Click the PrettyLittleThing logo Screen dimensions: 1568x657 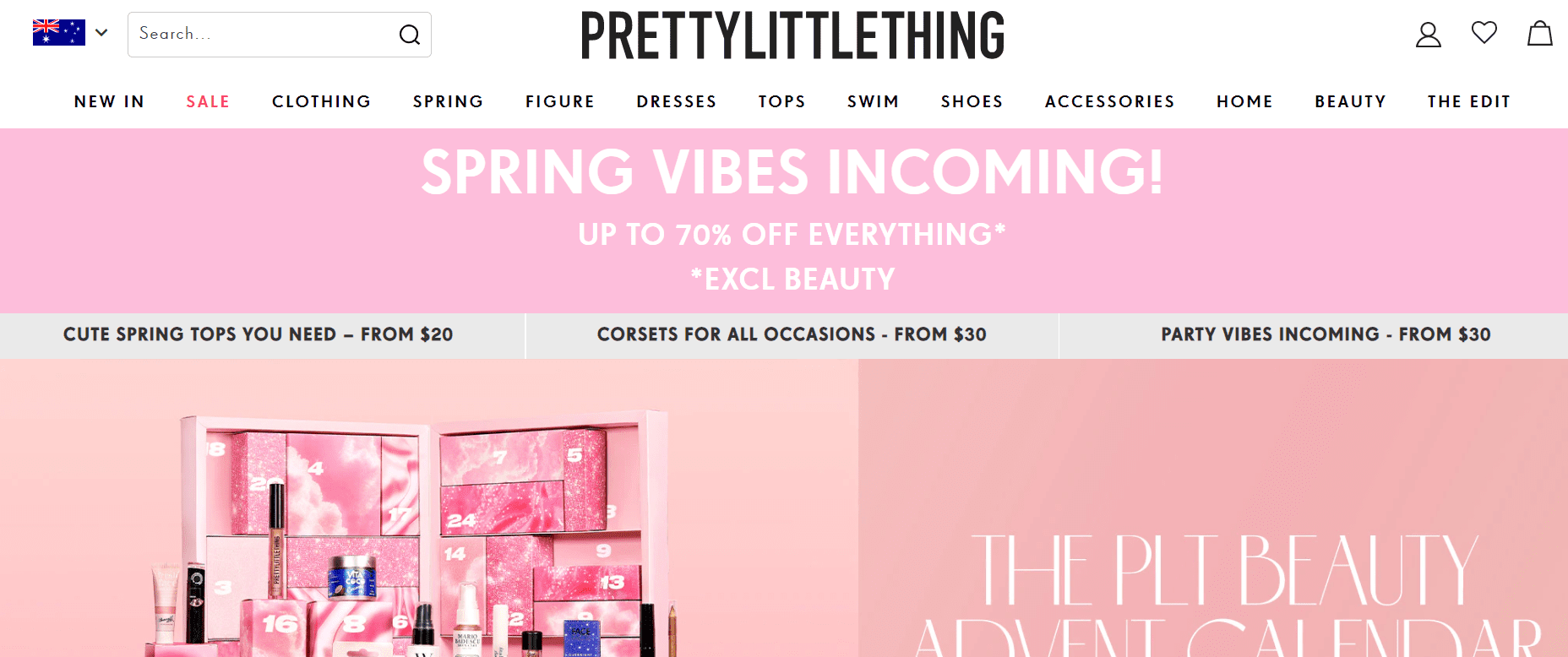pos(792,35)
